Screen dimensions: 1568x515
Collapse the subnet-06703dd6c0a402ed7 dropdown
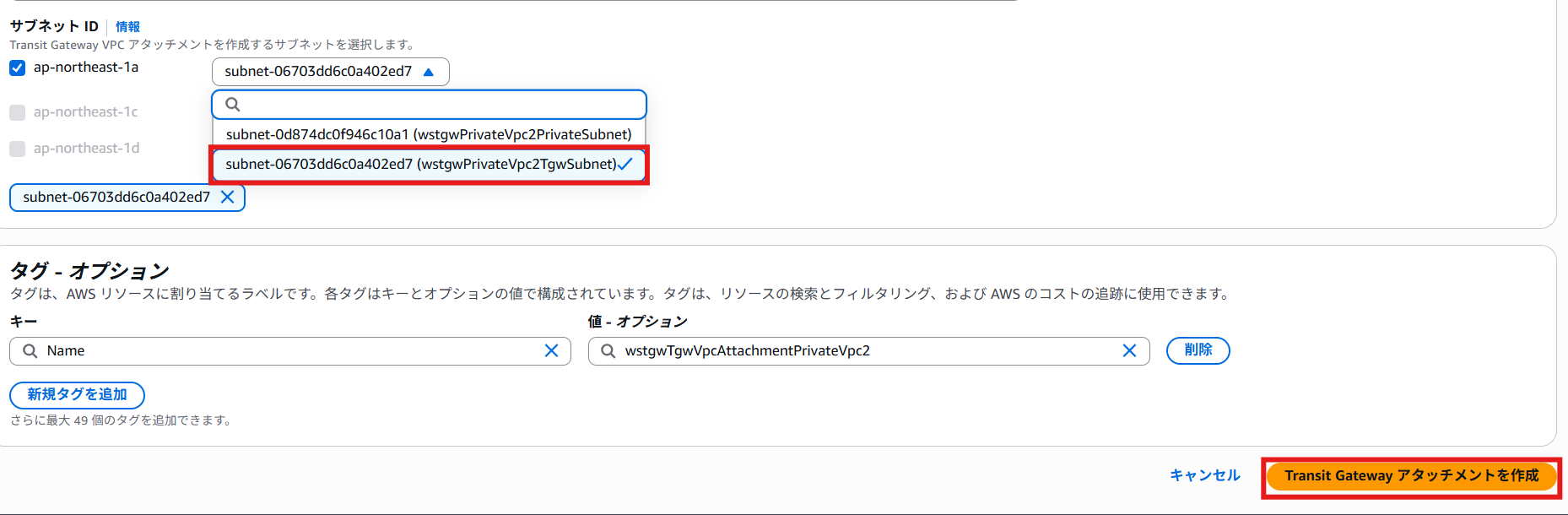[x=330, y=72]
